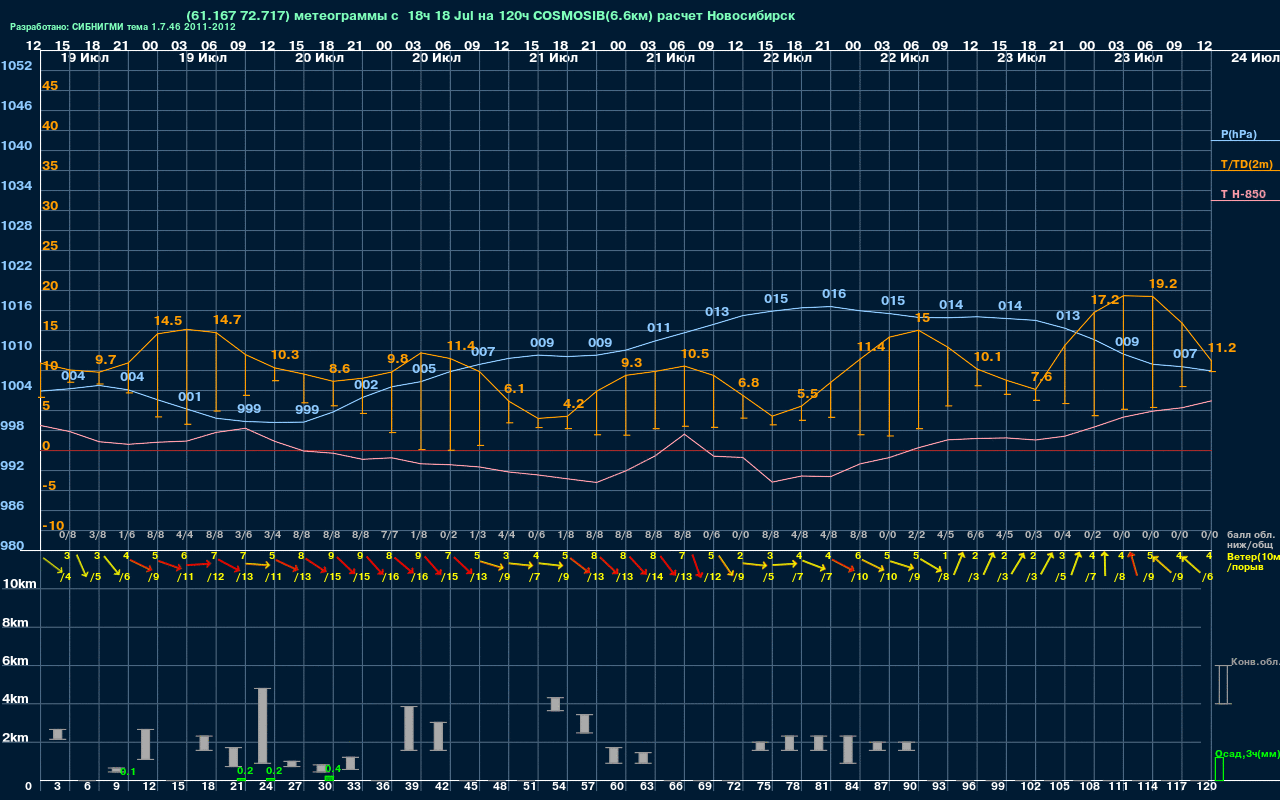This screenshot has width=1280, height=800.
Task: Click the 6km altitude axis label
Action: pos(15,662)
